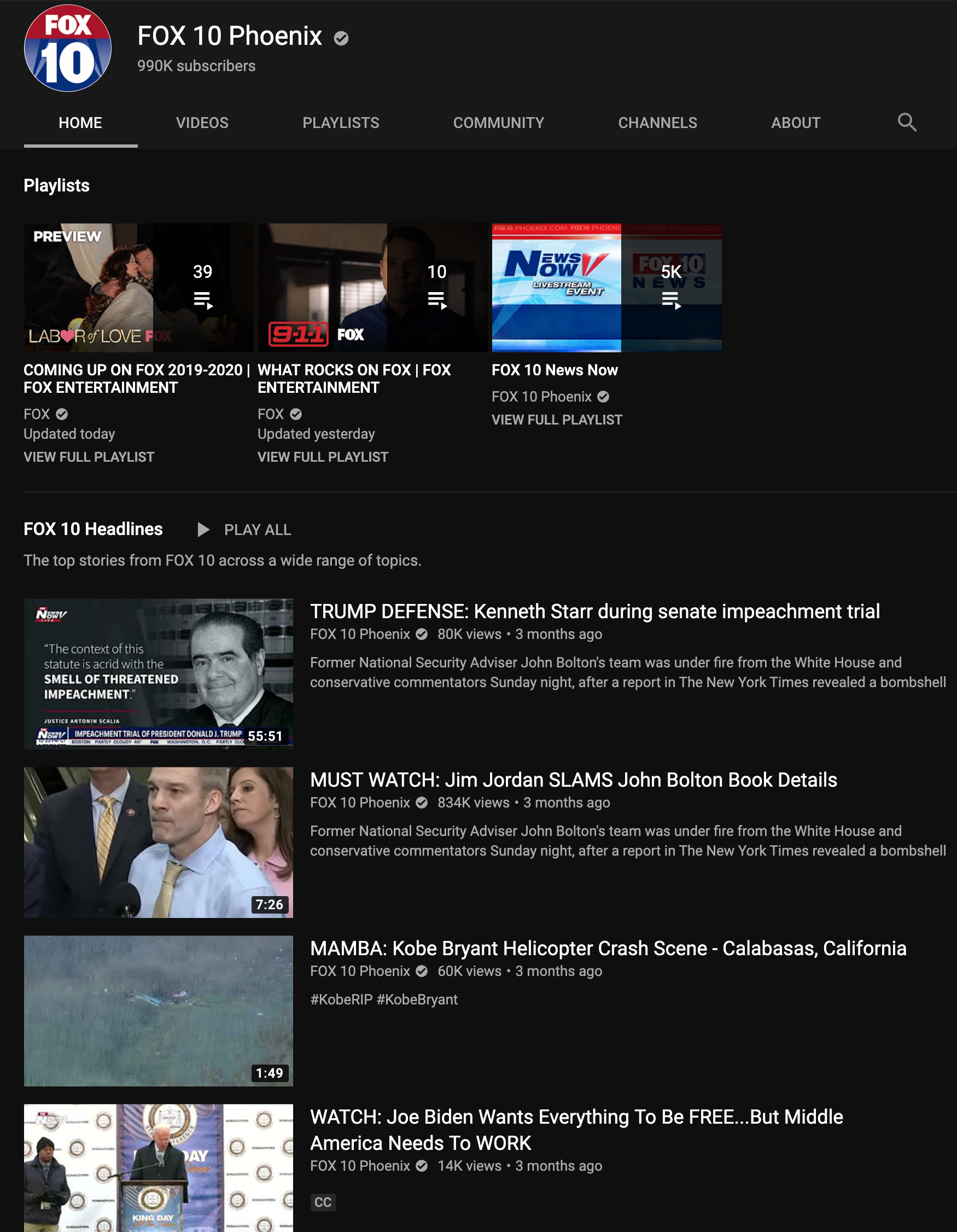
Task: Go to the Playlists tab
Action: 341,123
